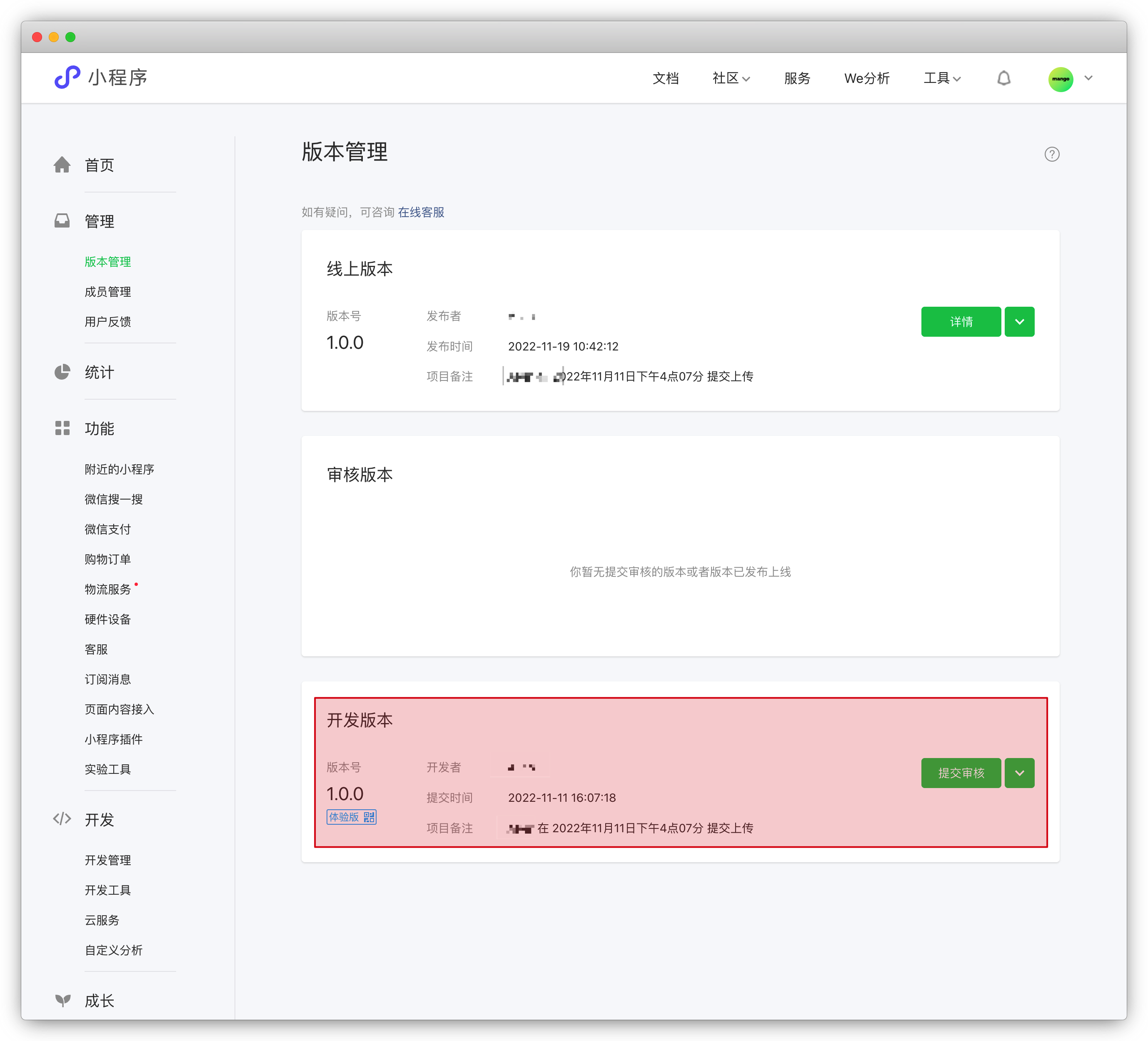Open 小程序插件 in the sidebar
This screenshot has width=1148, height=1041.
[113, 739]
